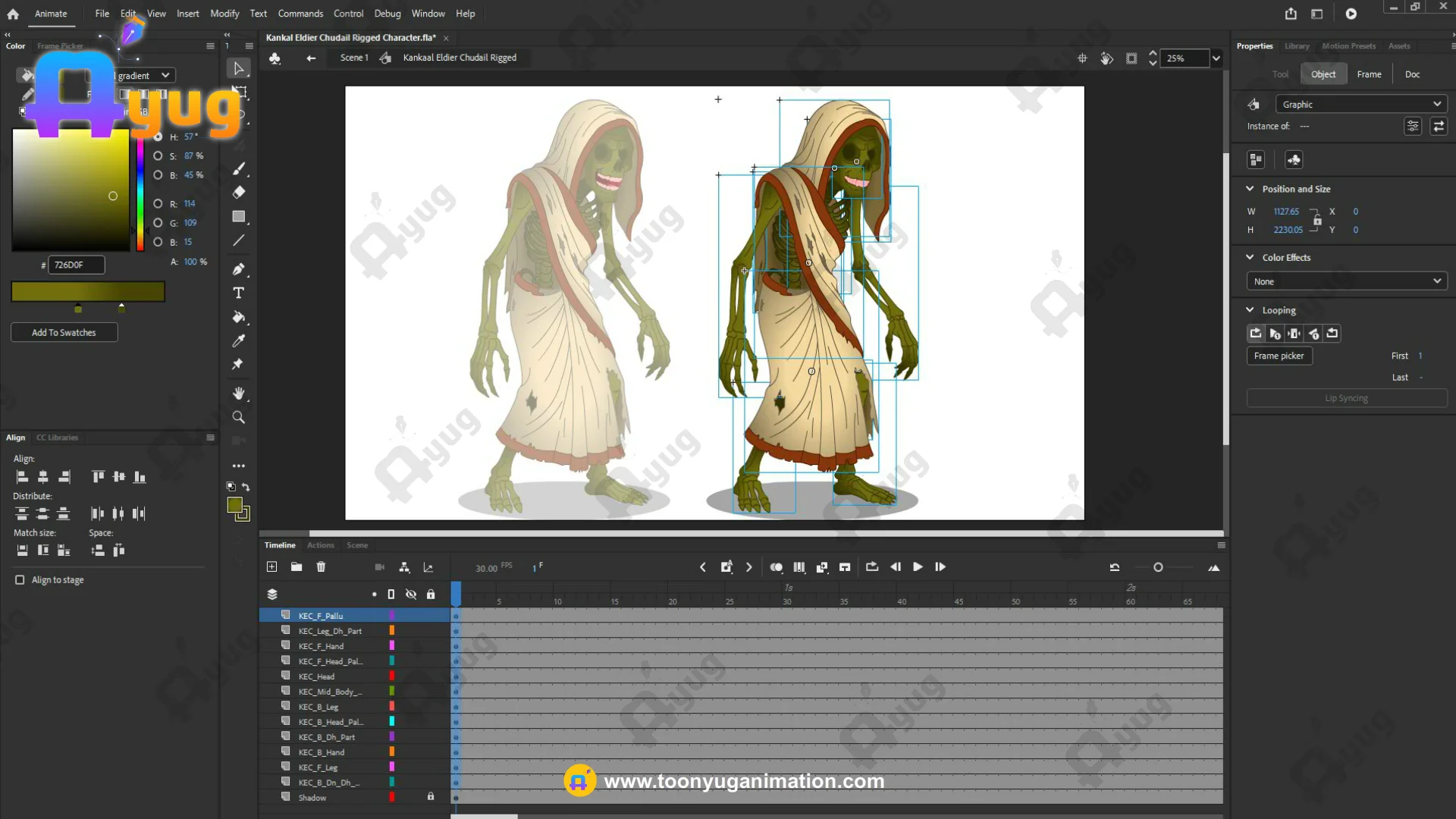Click the Add To Swatches button
This screenshot has width=1456, height=819.
pyautogui.click(x=64, y=333)
